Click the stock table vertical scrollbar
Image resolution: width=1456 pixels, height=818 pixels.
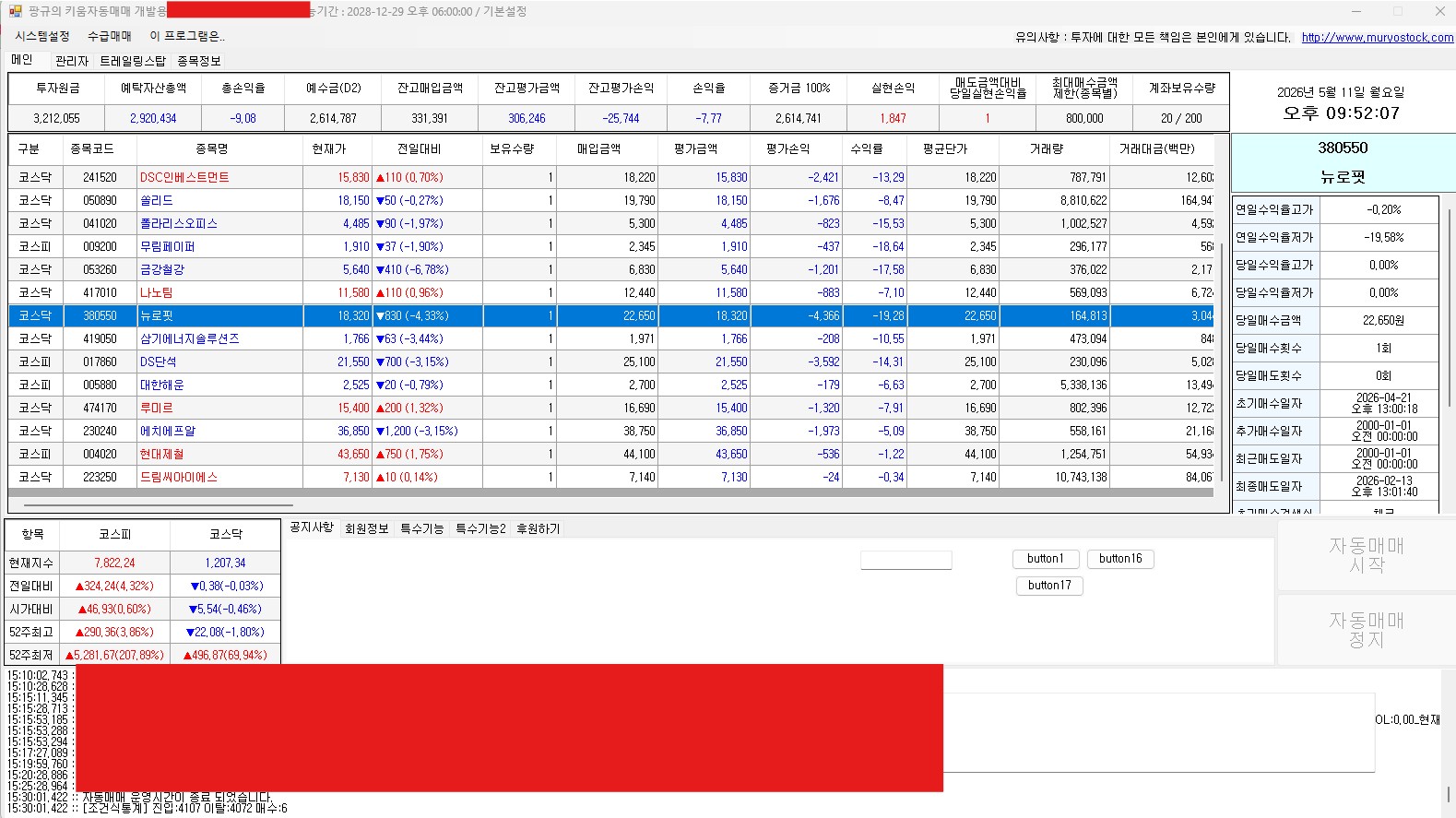[x=1222, y=362]
